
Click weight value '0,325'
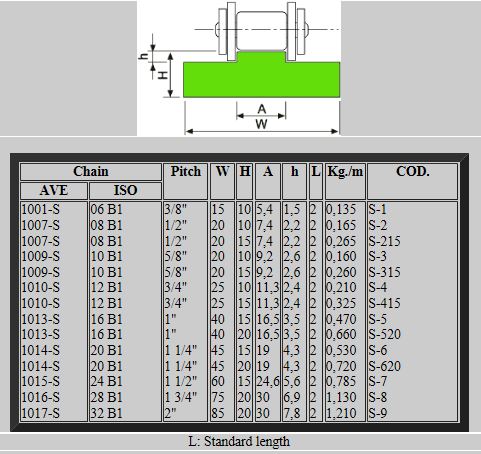(x=341, y=303)
